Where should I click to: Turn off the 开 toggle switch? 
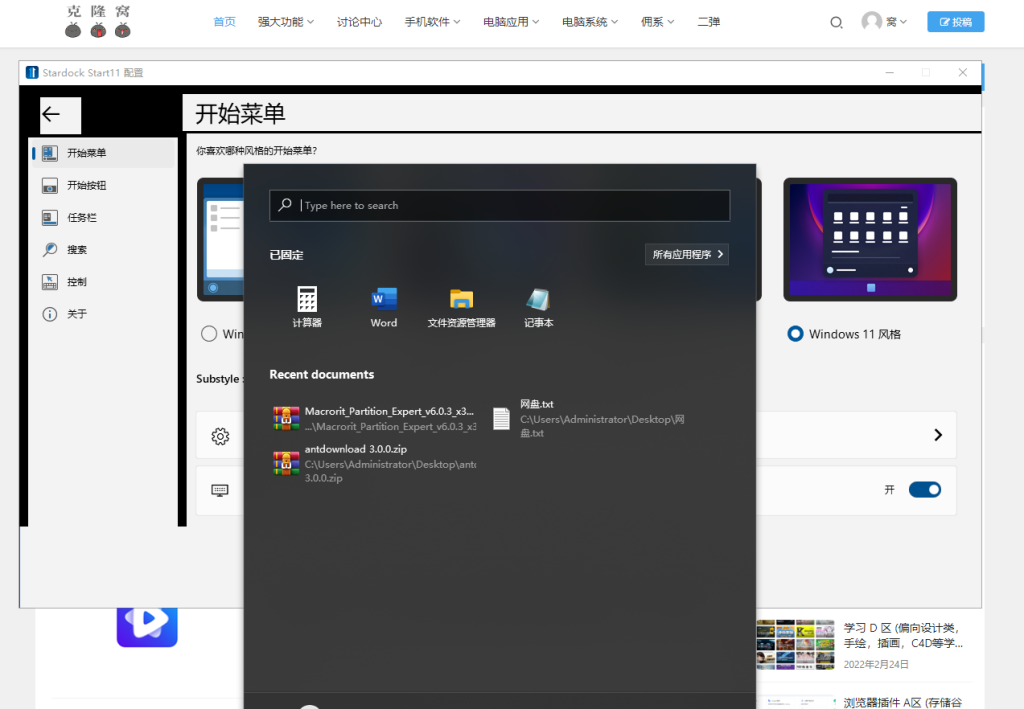point(925,490)
